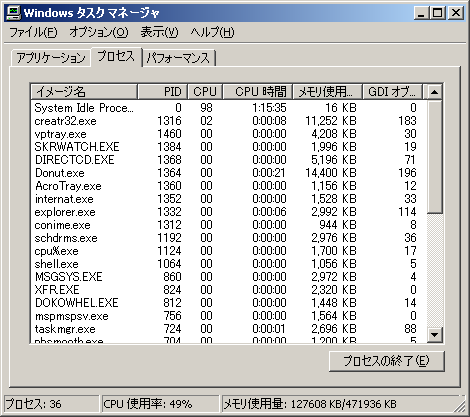470x417 pixels.
Task: Click the CPU value 98
Action: click(x=206, y=108)
